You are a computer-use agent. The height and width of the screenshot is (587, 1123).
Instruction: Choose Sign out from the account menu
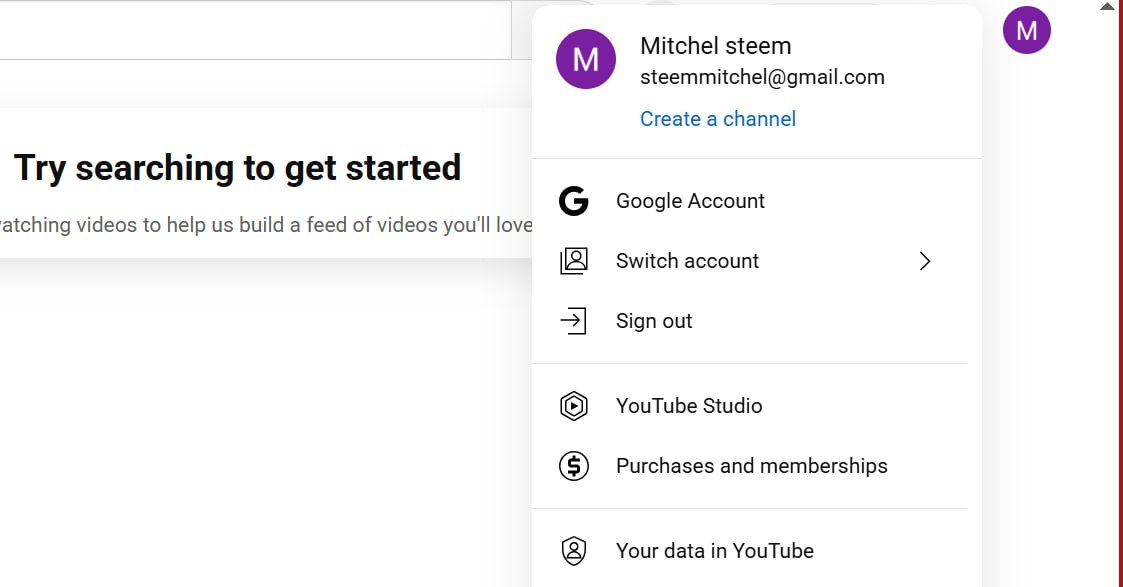[654, 321]
